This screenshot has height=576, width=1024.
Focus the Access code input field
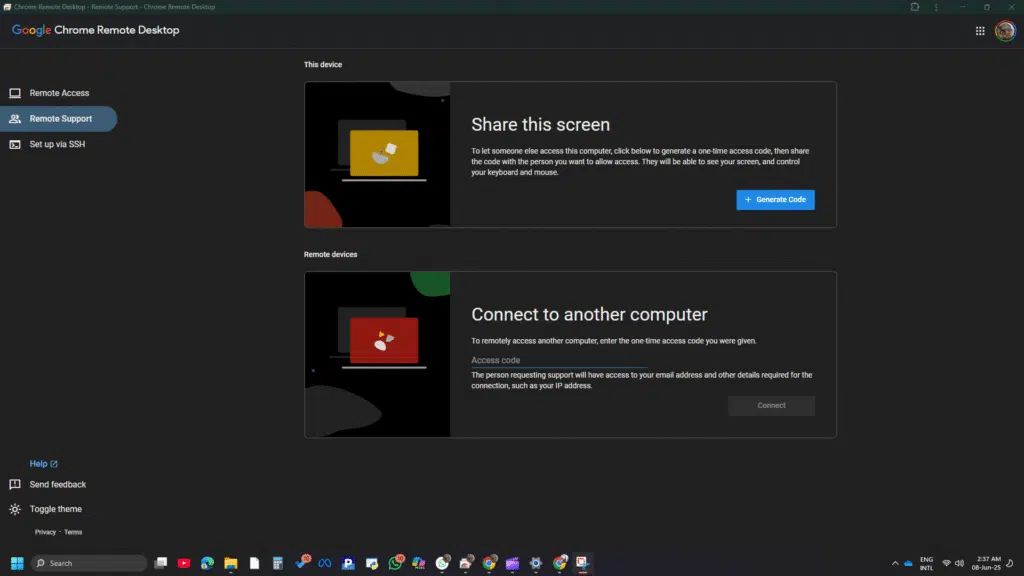560,360
